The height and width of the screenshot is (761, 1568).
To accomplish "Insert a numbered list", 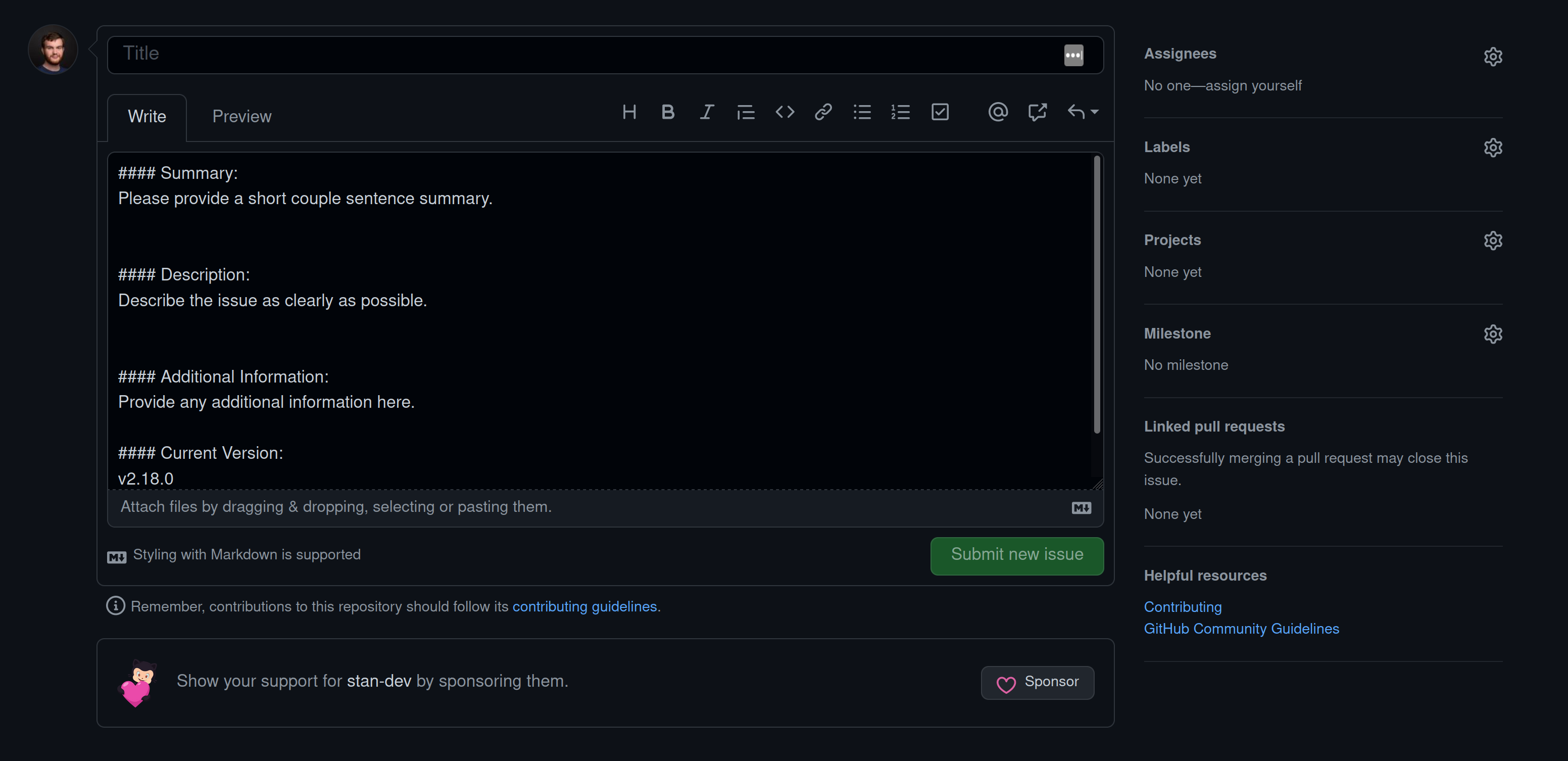I will (900, 112).
